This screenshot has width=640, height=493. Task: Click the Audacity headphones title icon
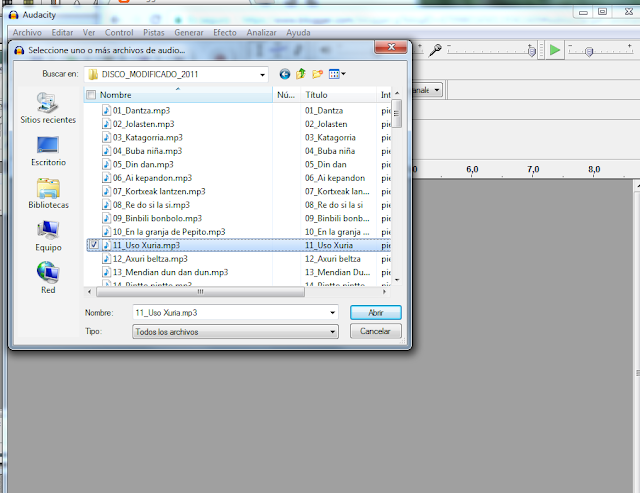coord(13,15)
